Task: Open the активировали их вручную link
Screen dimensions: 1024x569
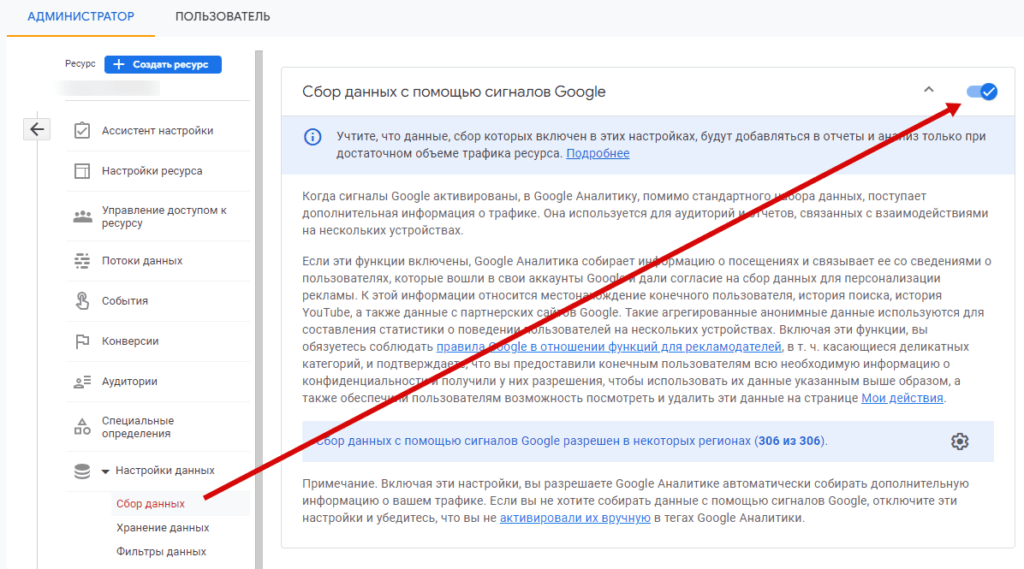Action: (x=575, y=518)
